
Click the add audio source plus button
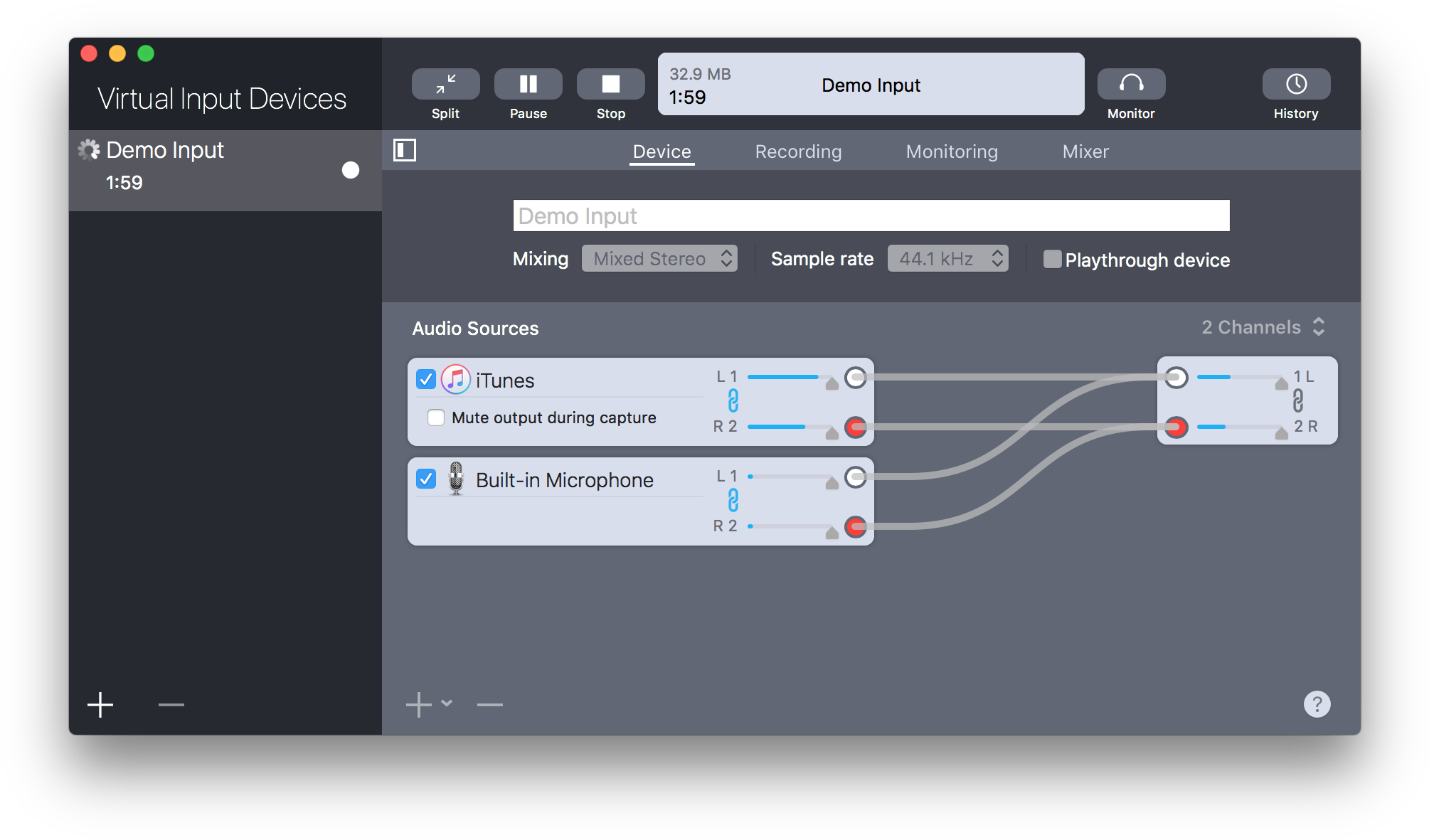[419, 705]
